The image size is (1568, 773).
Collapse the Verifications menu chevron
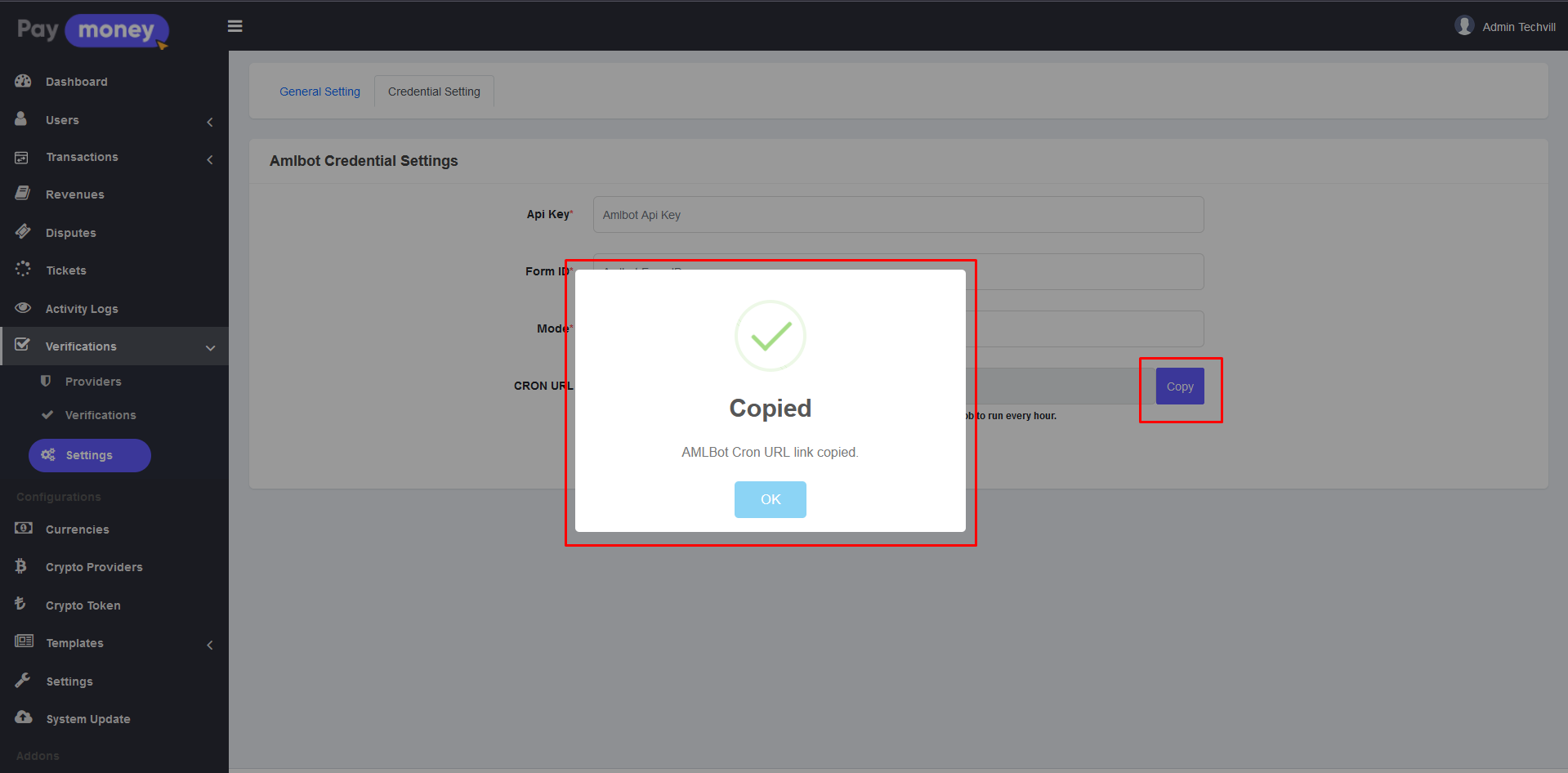coord(210,348)
